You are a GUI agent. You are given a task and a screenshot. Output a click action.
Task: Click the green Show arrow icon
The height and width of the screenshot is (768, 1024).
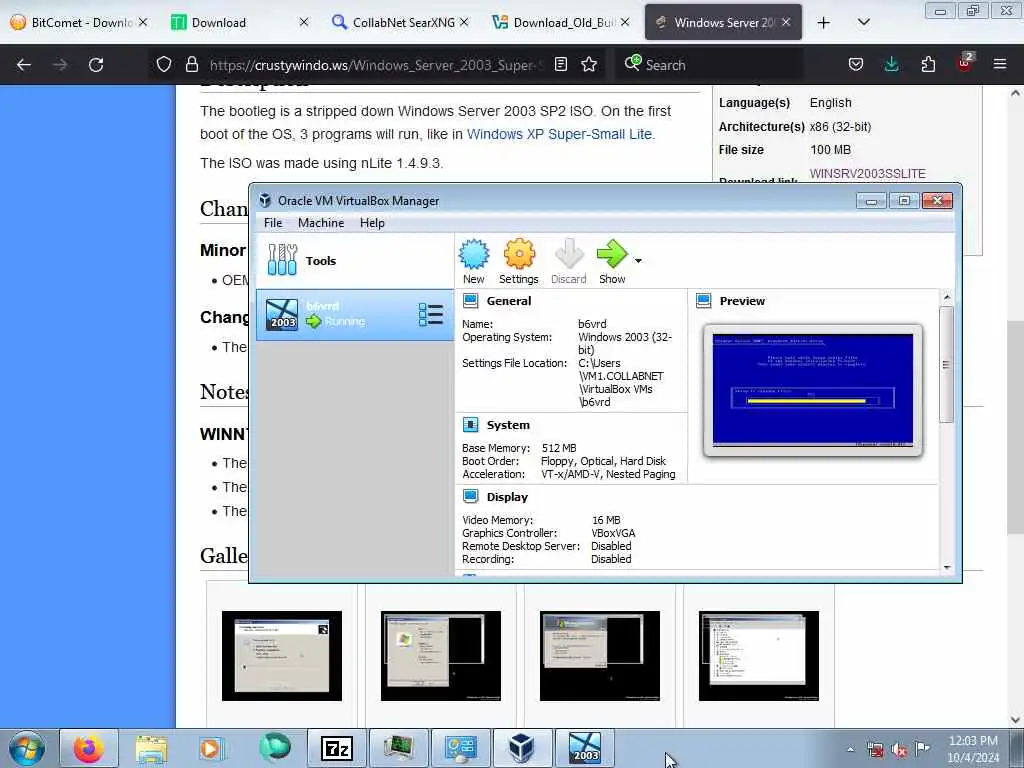coord(612,261)
